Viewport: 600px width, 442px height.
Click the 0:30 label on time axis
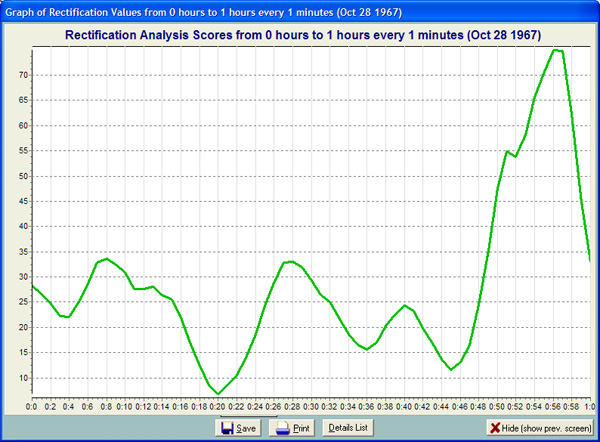[x=311, y=406]
